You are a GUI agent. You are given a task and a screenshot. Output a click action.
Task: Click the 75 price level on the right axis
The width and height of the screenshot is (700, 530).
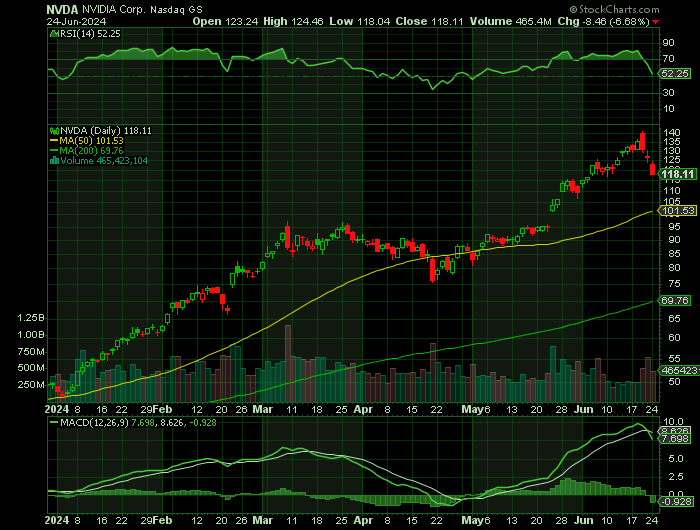(674, 284)
